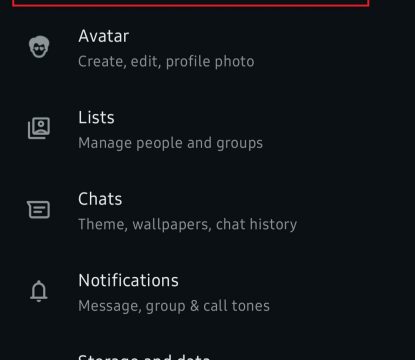Tap the Chats message-bubble icon
The image size is (415, 360).
pos(39,210)
